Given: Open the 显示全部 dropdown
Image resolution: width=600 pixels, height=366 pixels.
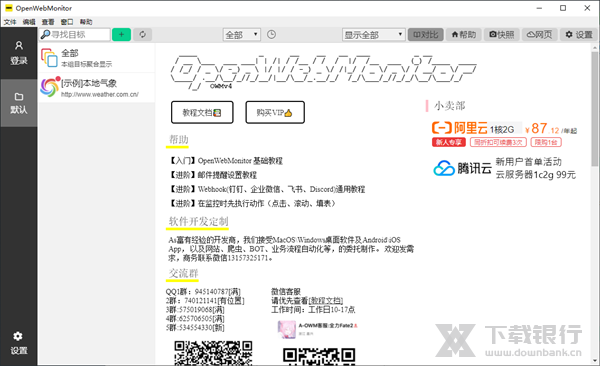Looking at the screenshot, I should [x=373, y=35].
